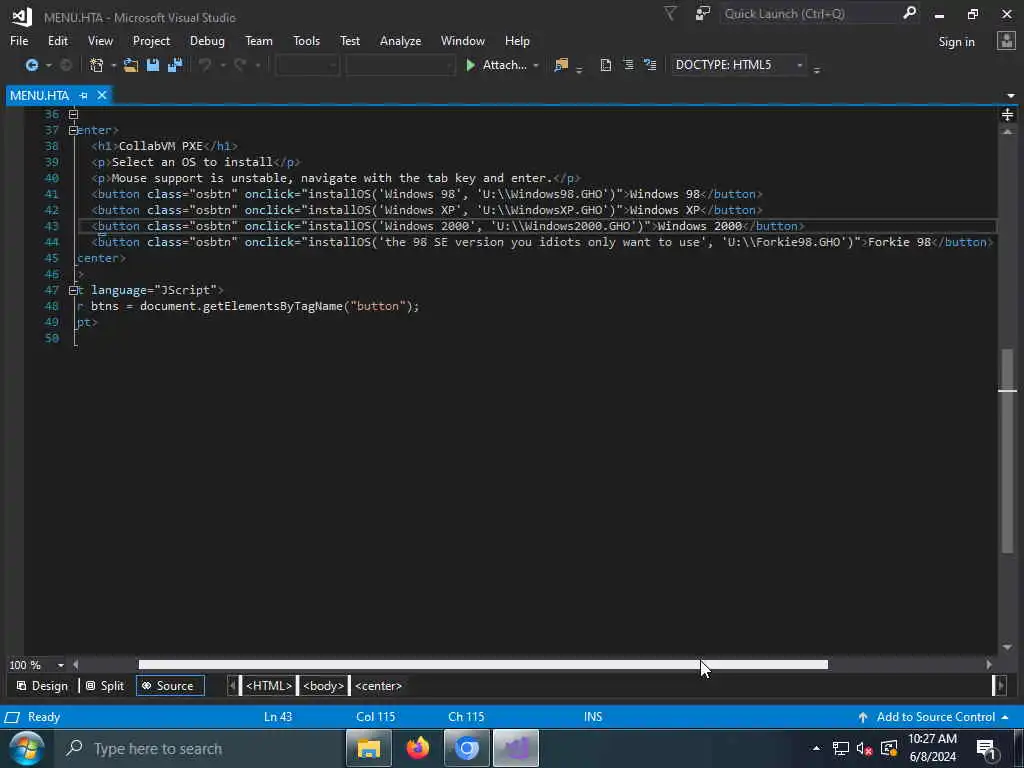Close the MENU.HTA tab
Viewport: 1024px width, 768px height.
coord(102,95)
